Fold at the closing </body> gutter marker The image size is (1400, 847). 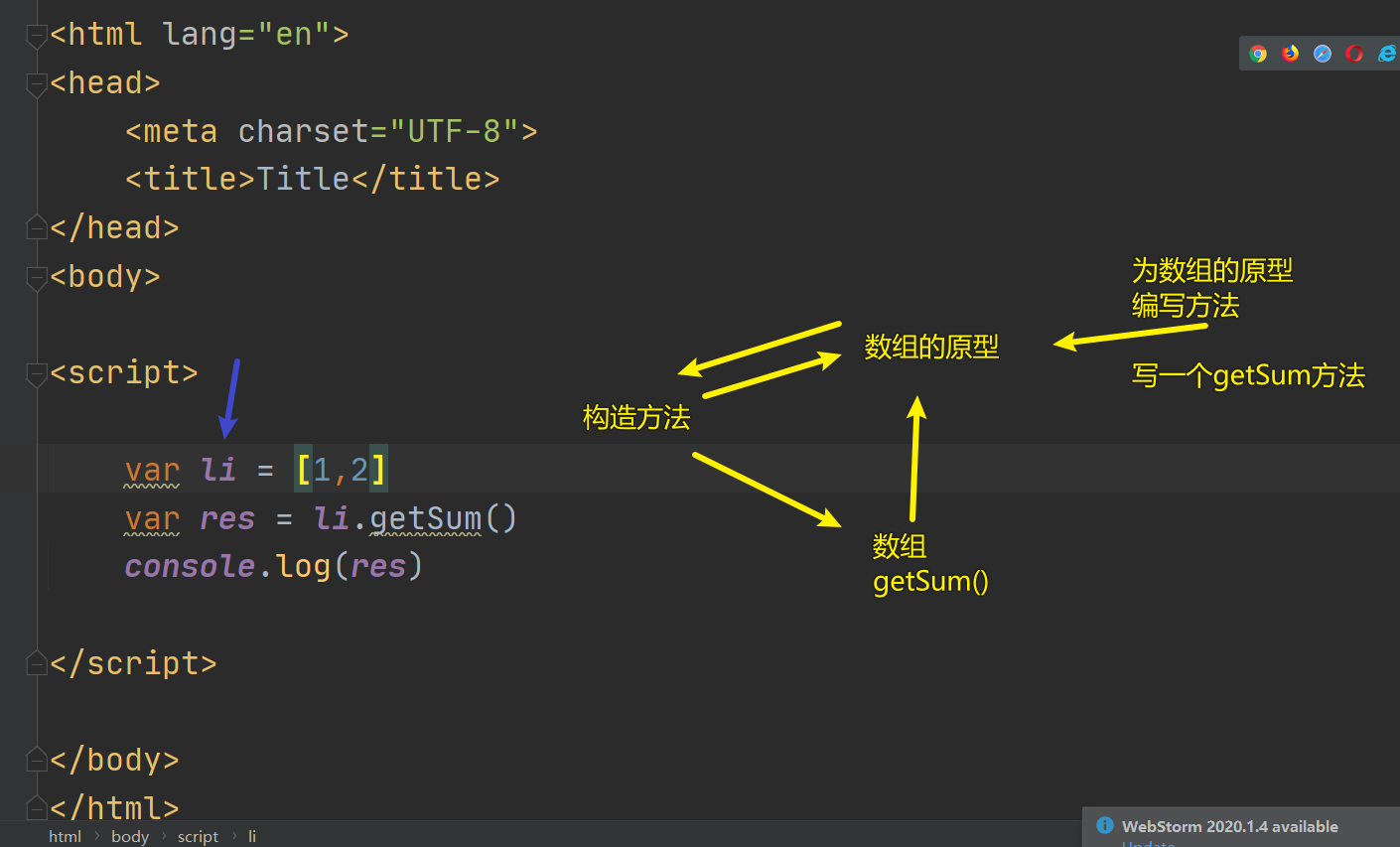[36, 760]
